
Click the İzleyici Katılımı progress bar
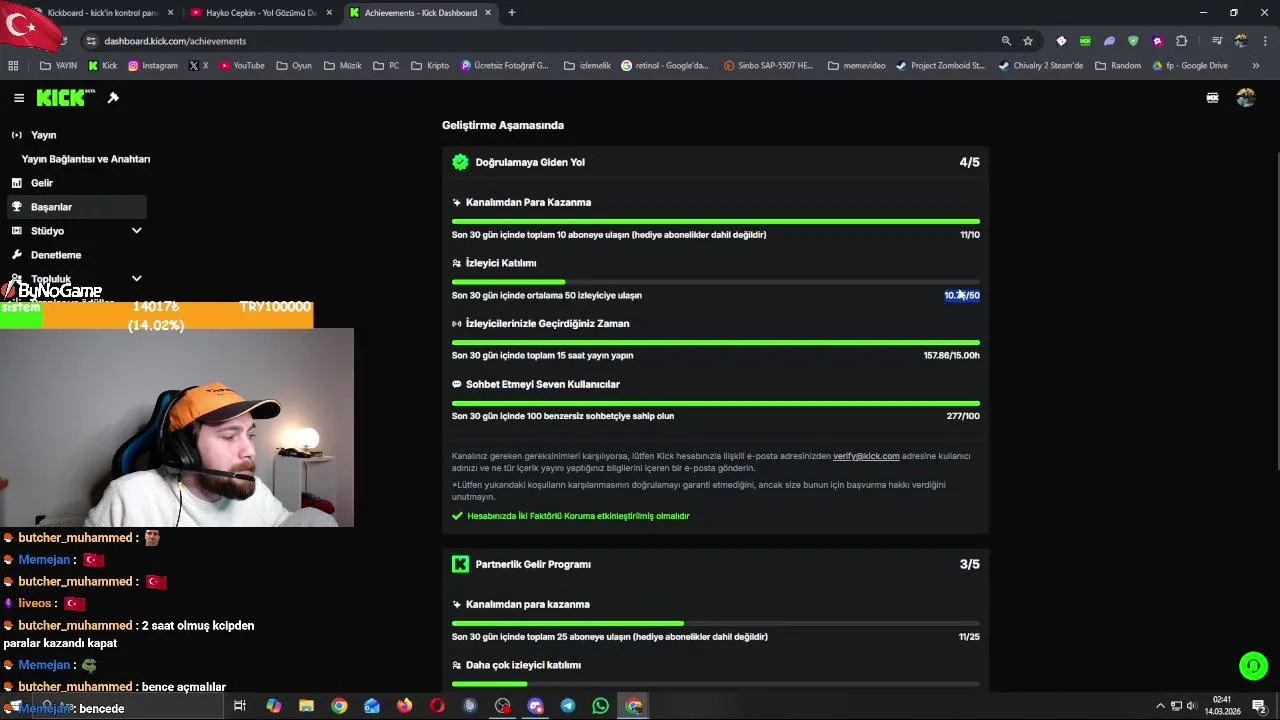[x=716, y=282]
